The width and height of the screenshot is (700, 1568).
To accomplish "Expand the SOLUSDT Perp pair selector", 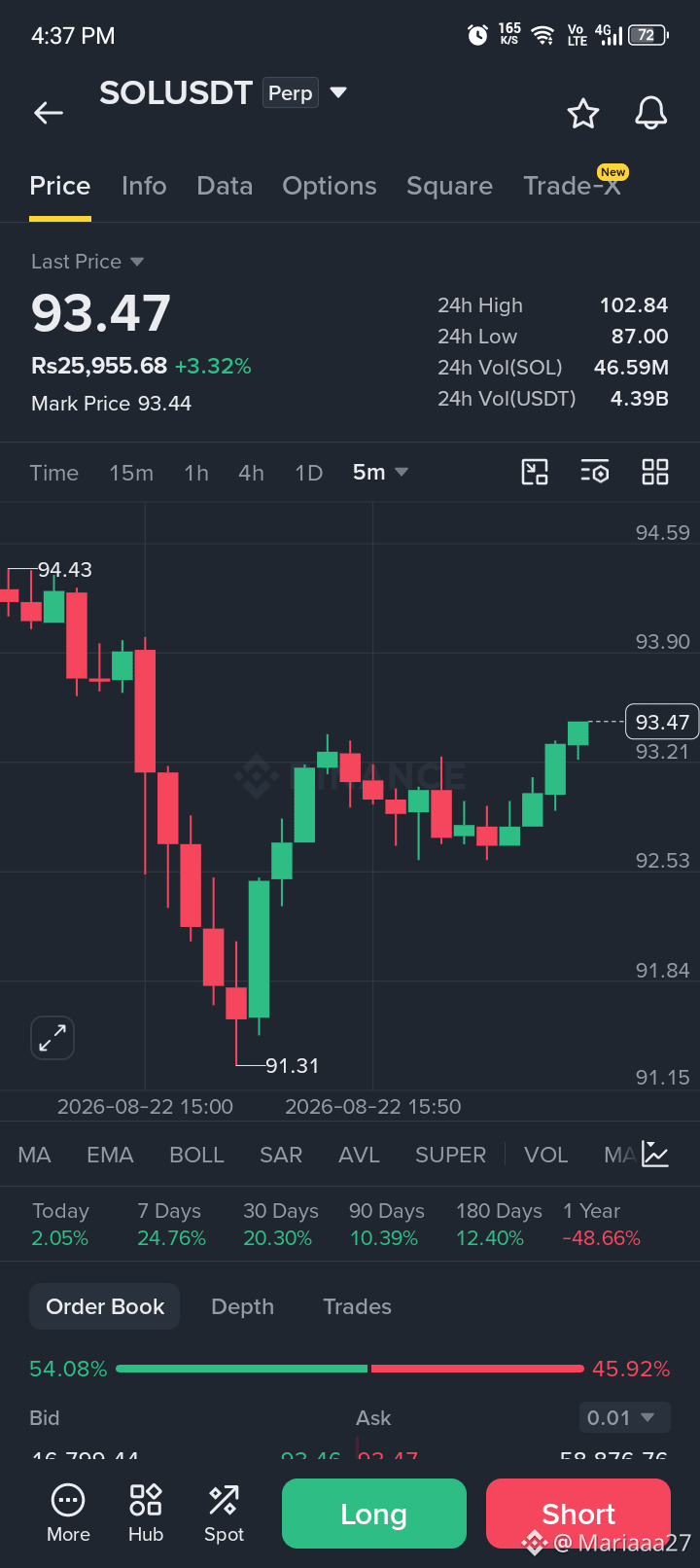I will pyautogui.click(x=338, y=92).
